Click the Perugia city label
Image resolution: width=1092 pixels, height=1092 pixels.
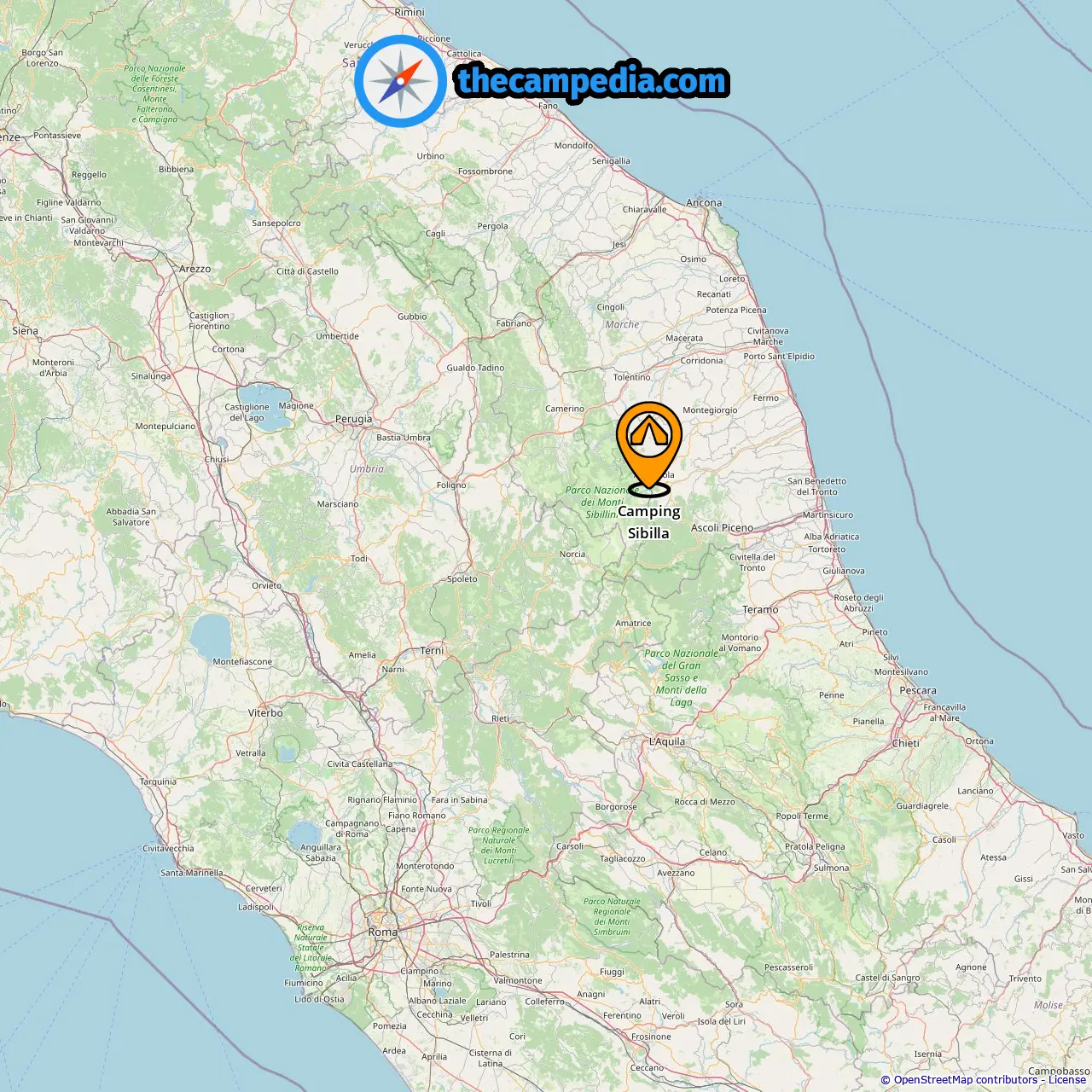pyautogui.click(x=354, y=419)
